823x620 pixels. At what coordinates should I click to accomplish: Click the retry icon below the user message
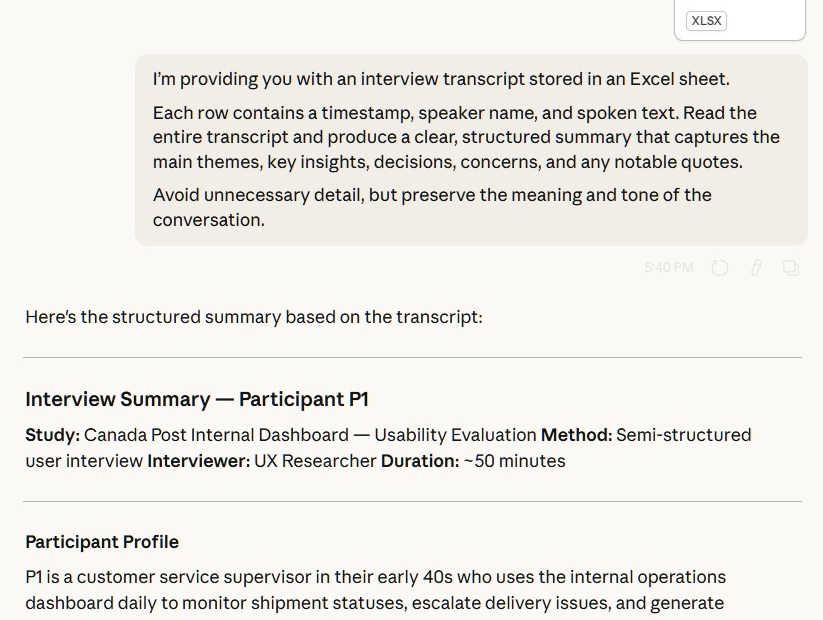click(720, 267)
